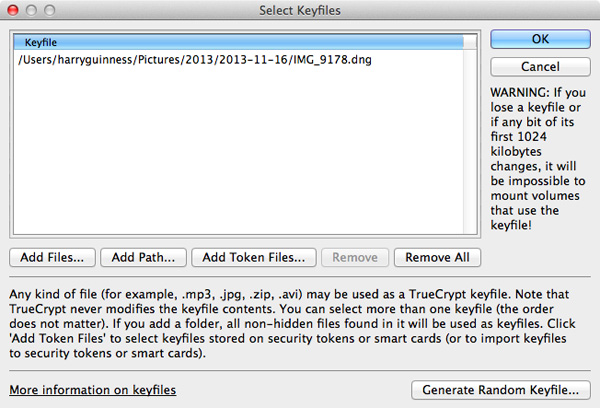The height and width of the screenshot is (408, 600).
Task: Minimize the Select Keyfiles window
Action: (31, 10)
